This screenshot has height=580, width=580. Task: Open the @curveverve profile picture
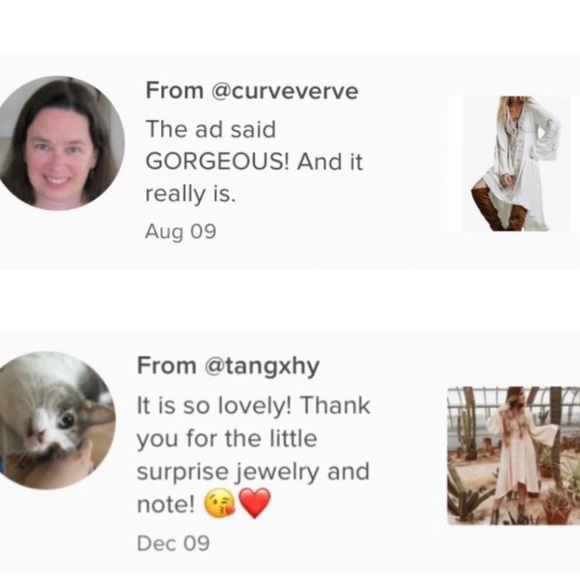click(58, 144)
